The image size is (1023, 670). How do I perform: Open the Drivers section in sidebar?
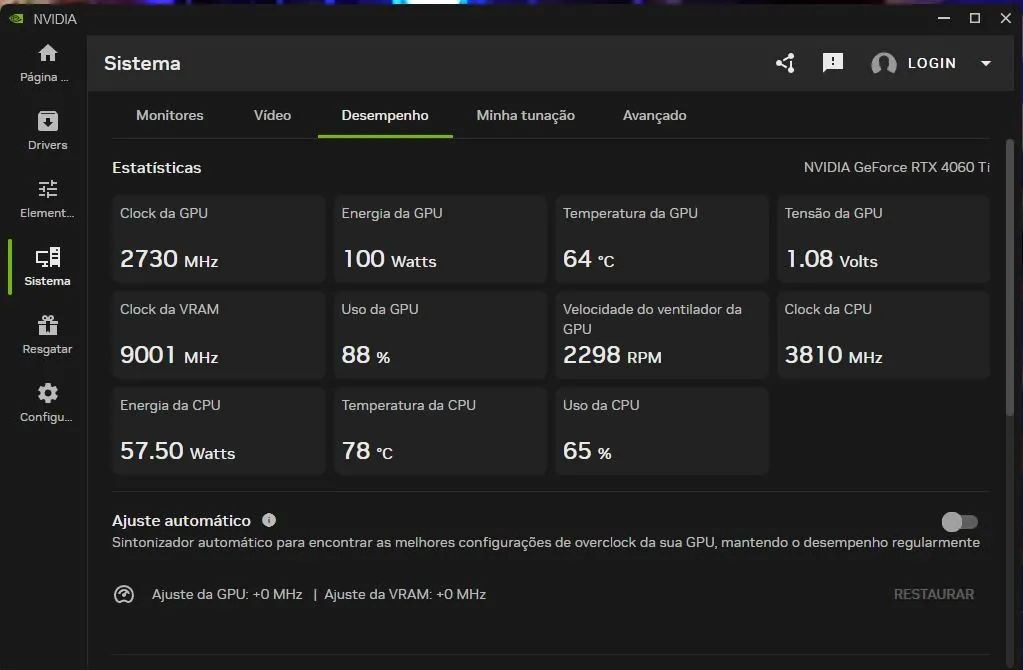[47, 131]
